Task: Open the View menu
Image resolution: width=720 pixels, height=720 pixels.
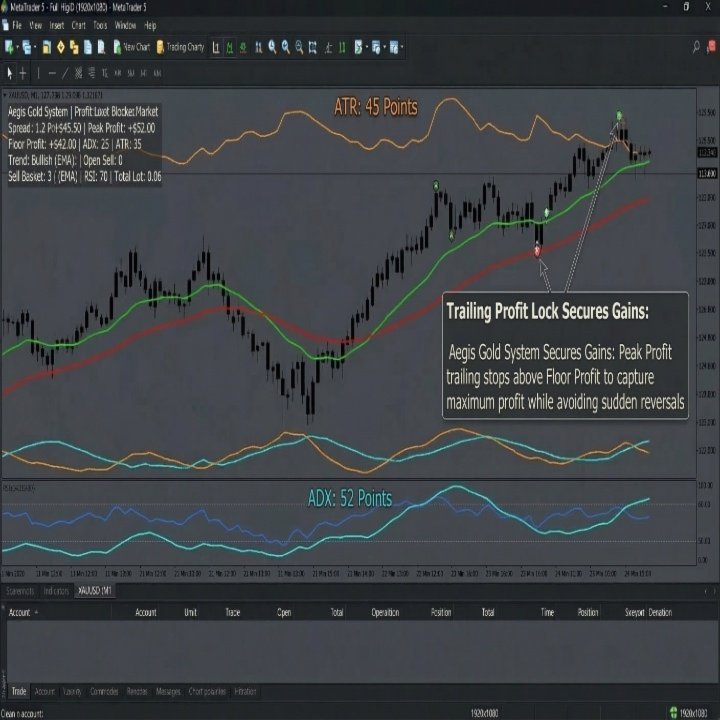Action: (x=35, y=25)
